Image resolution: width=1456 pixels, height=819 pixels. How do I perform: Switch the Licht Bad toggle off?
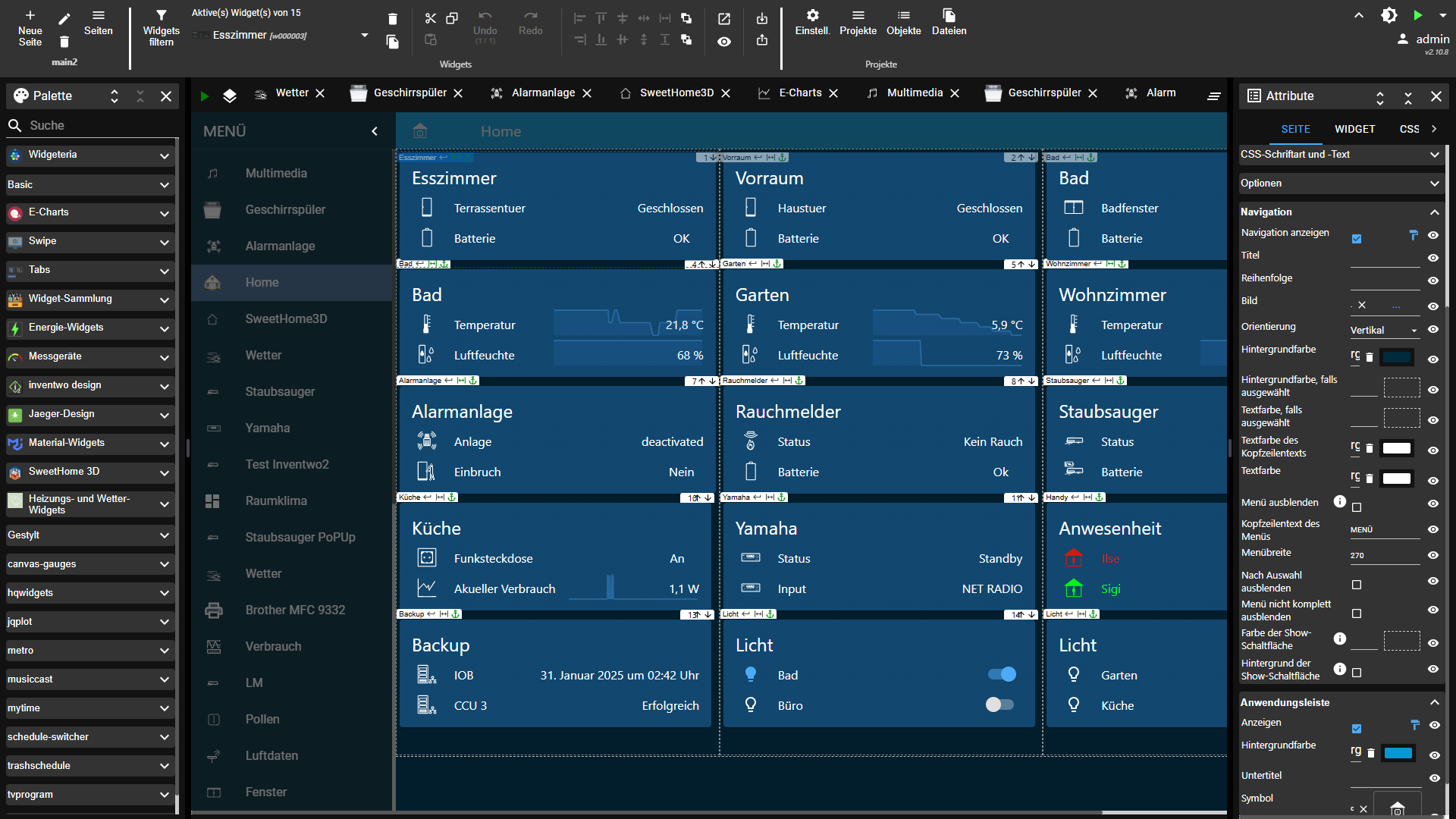[1001, 674]
